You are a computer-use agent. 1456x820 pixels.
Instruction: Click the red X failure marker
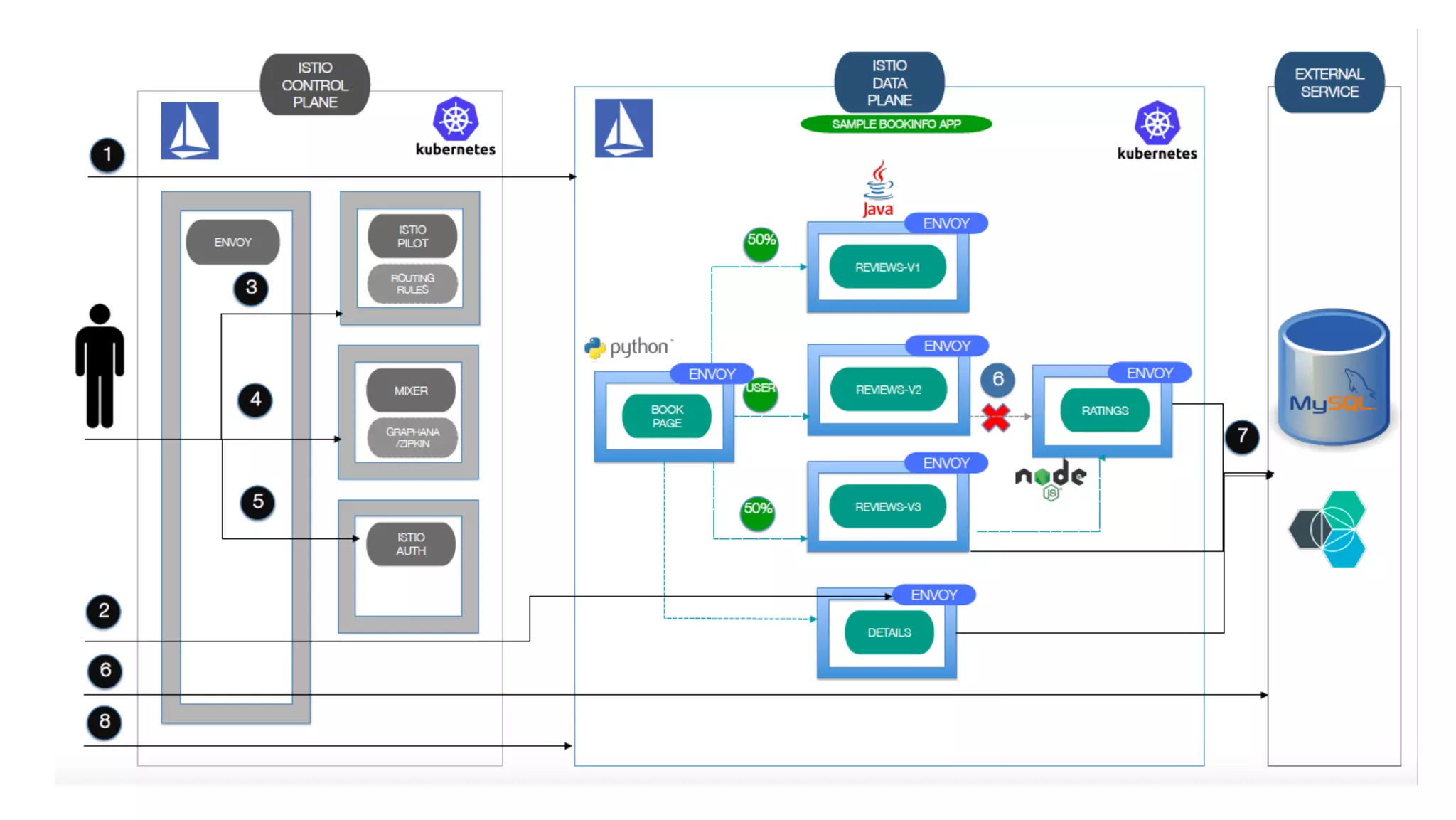995,418
